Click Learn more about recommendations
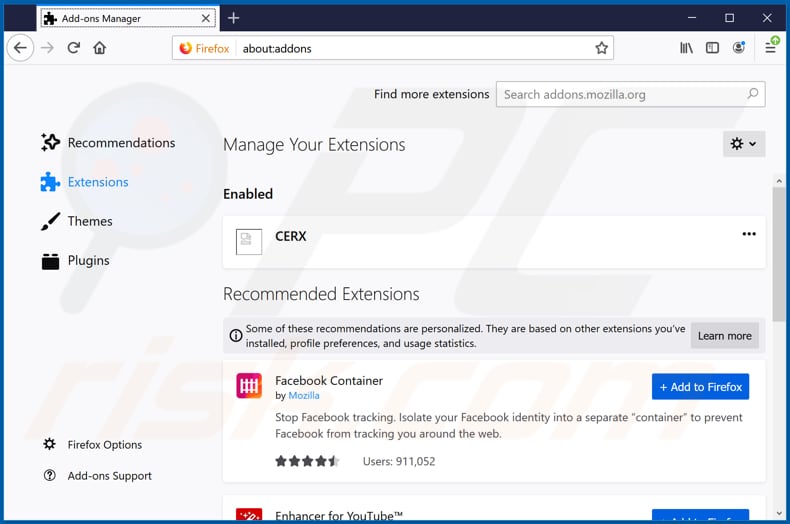Screen dimensions: 790x524 (x=725, y=336)
